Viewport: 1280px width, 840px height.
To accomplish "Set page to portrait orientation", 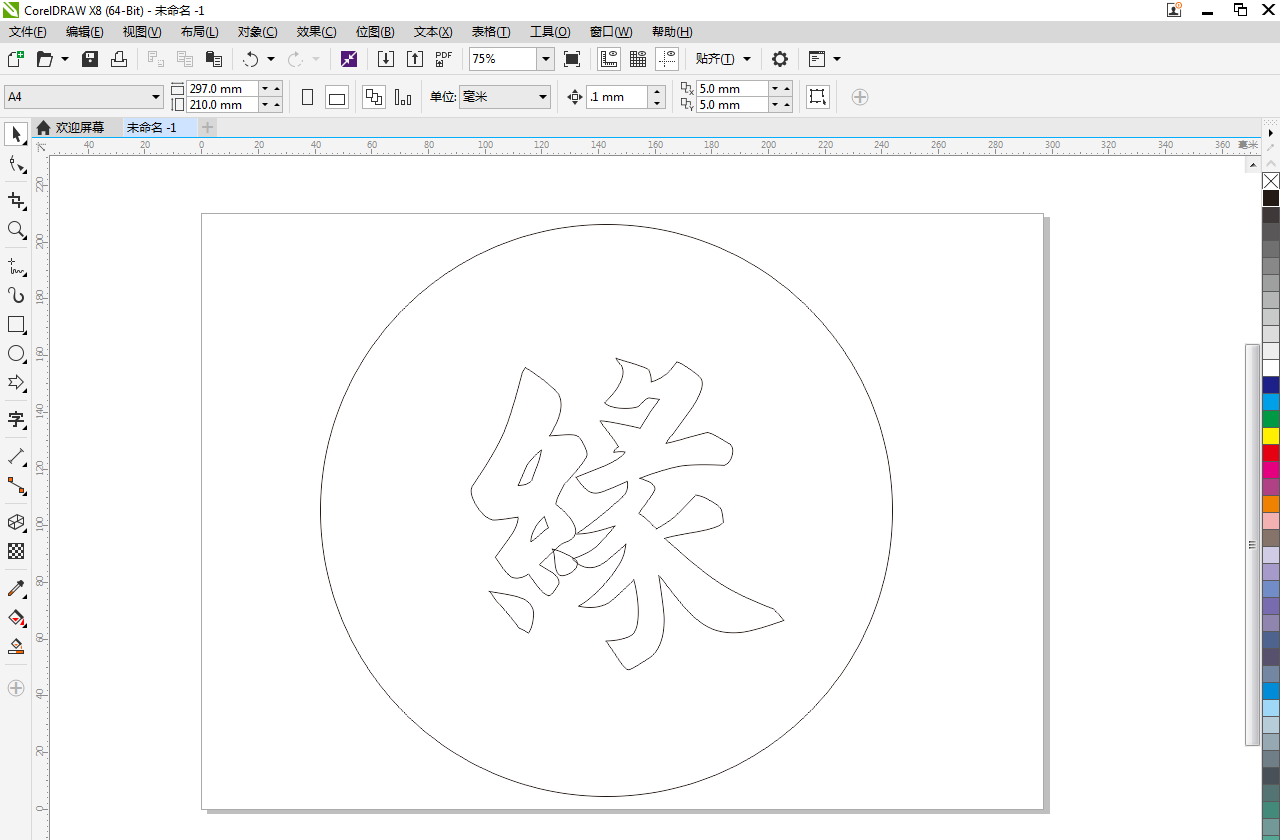I will point(308,97).
